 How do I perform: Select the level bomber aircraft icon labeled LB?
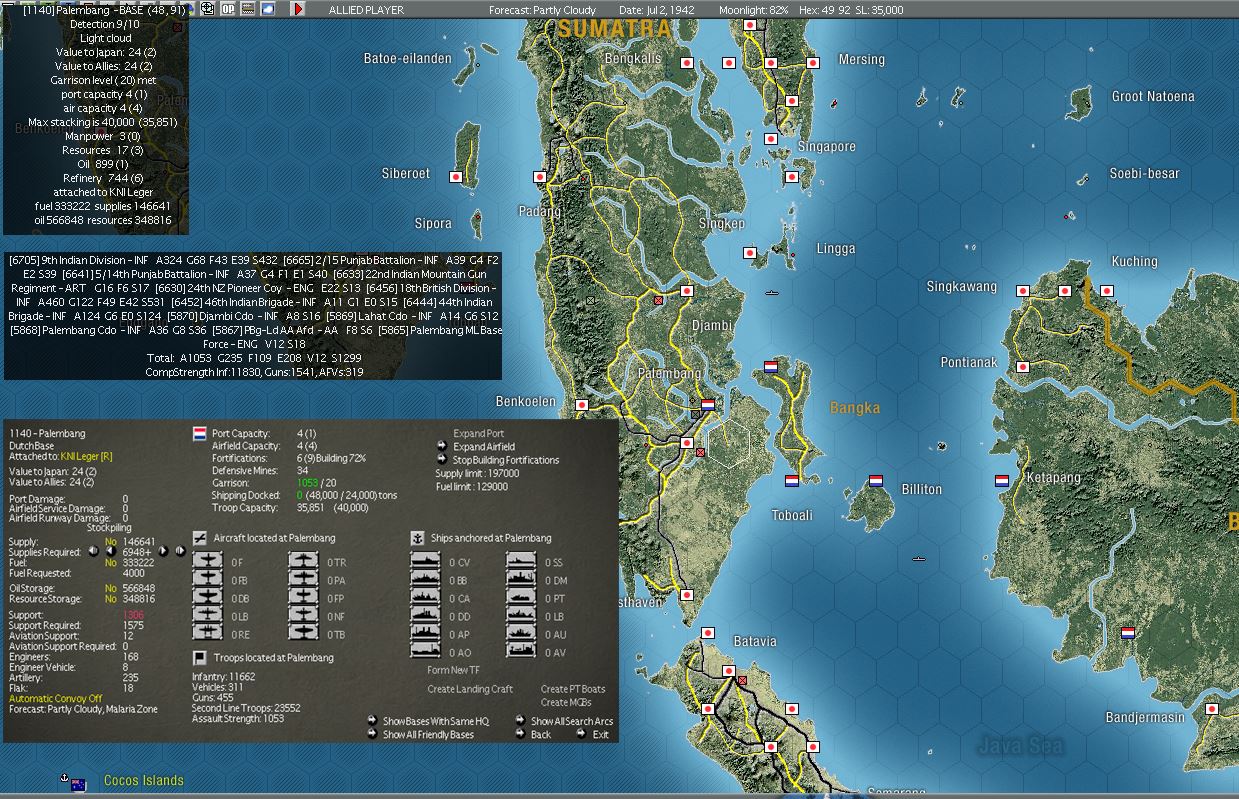(x=207, y=615)
